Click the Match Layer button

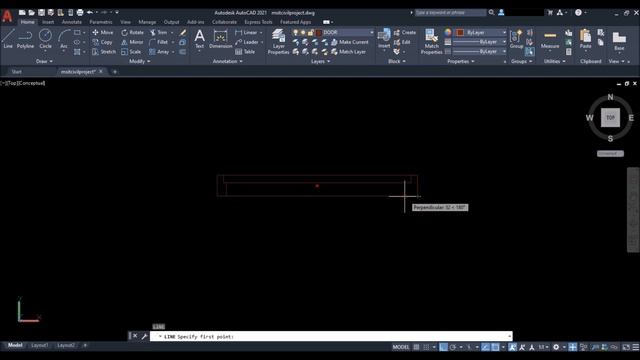[349, 52]
